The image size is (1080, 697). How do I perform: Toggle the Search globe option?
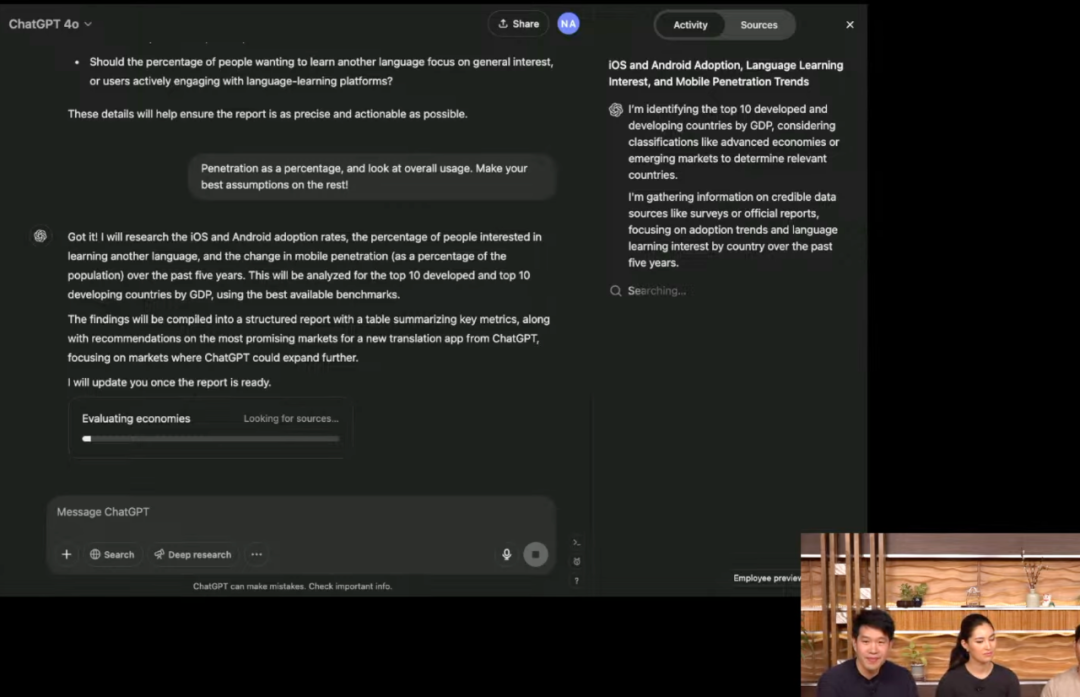[112, 554]
